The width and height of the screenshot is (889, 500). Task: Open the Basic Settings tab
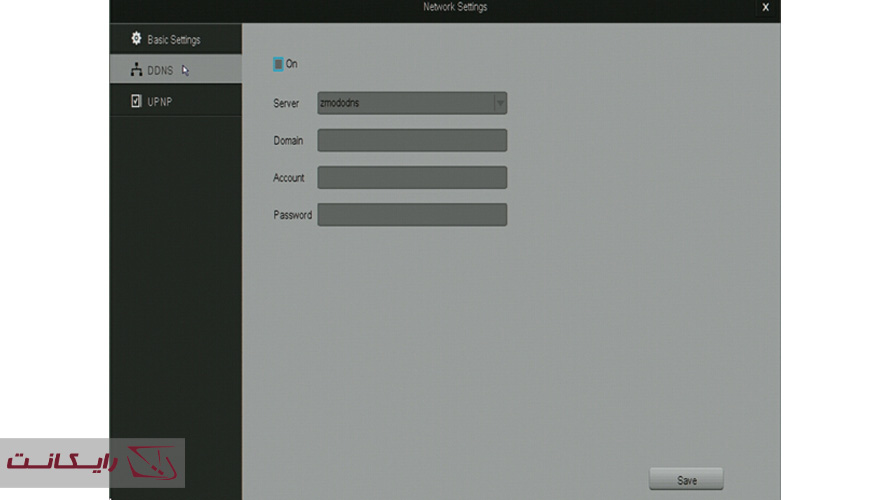(x=174, y=40)
